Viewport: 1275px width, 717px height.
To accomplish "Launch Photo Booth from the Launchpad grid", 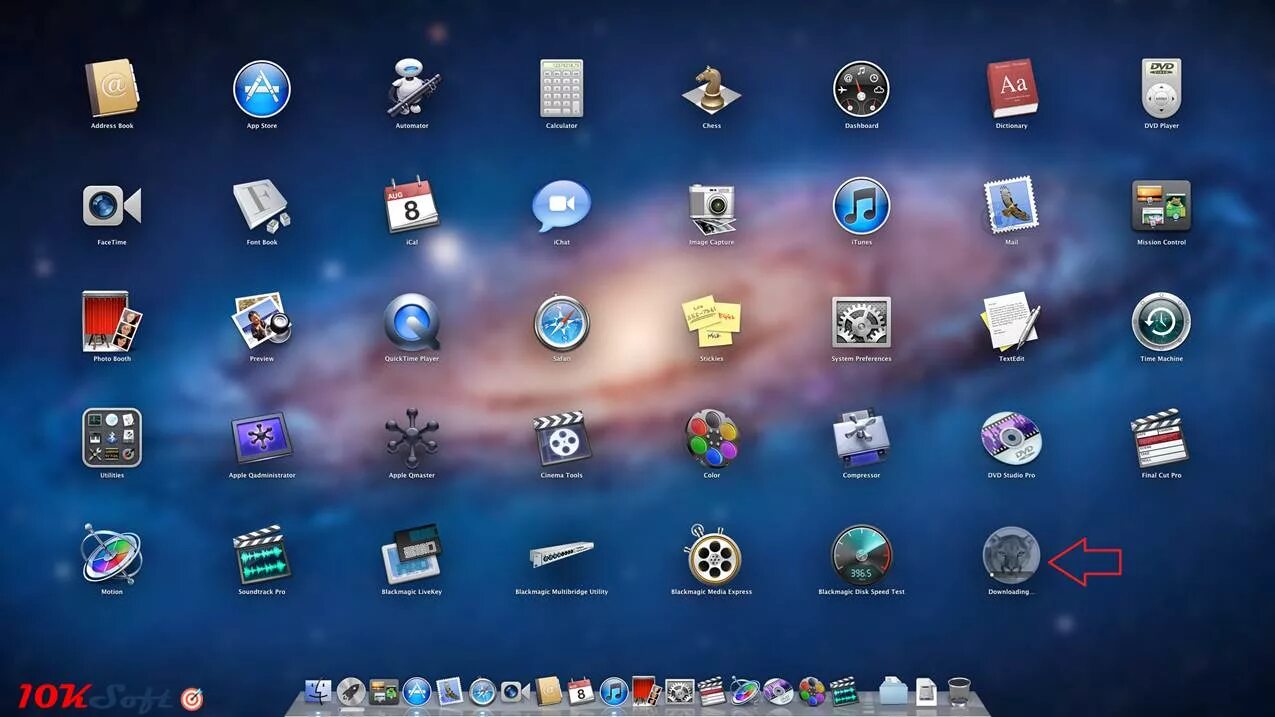I will click(112, 322).
